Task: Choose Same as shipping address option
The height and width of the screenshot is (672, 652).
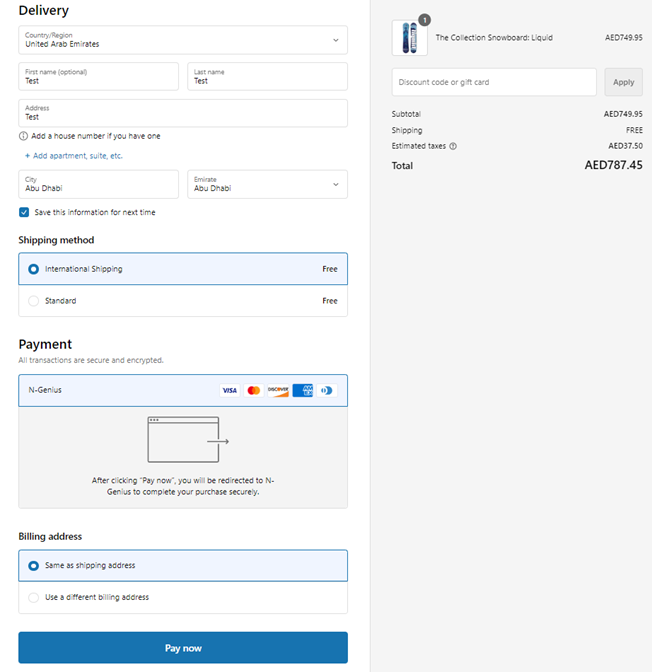Action: (183, 566)
